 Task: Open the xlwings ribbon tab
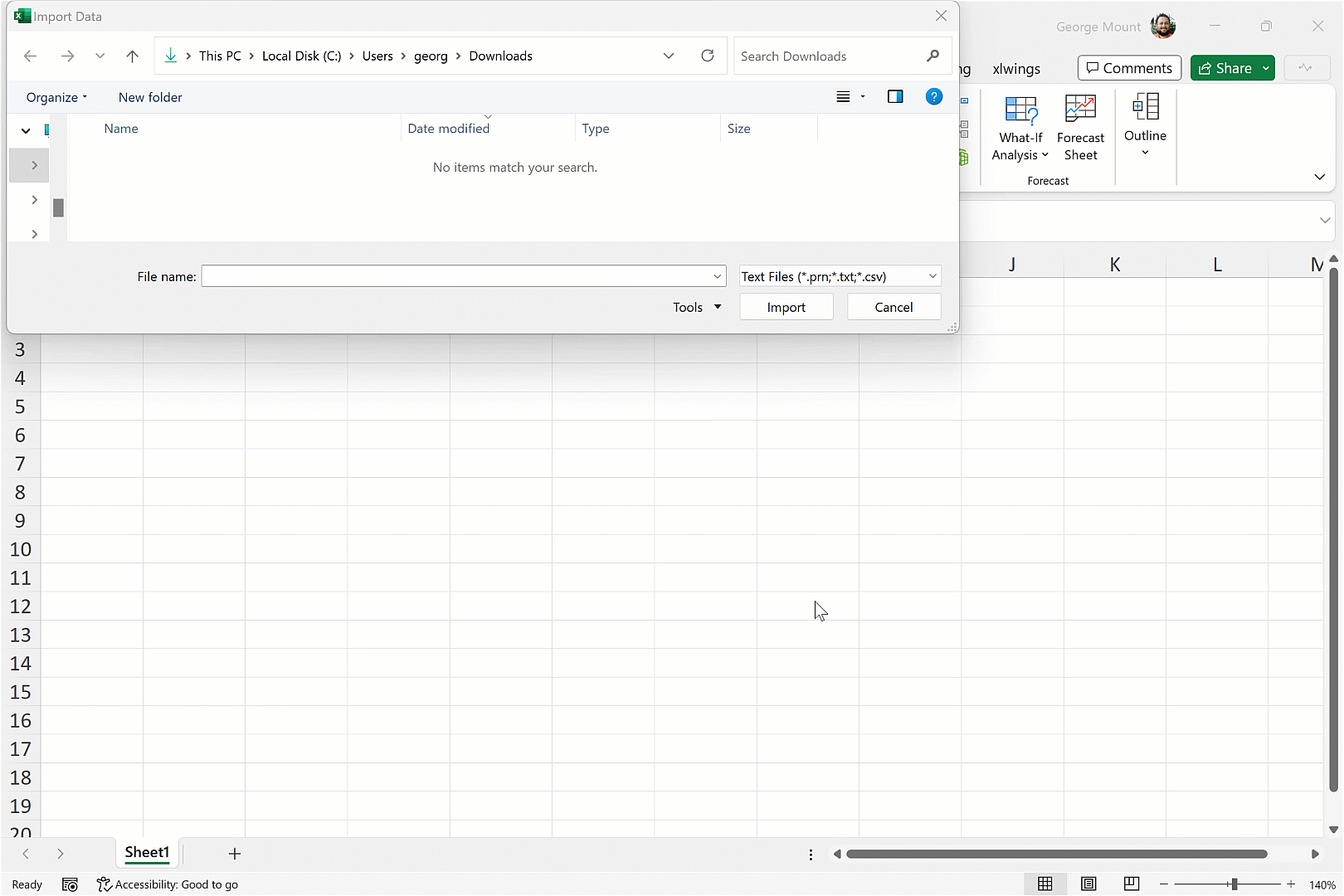click(x=1015, y=69)
